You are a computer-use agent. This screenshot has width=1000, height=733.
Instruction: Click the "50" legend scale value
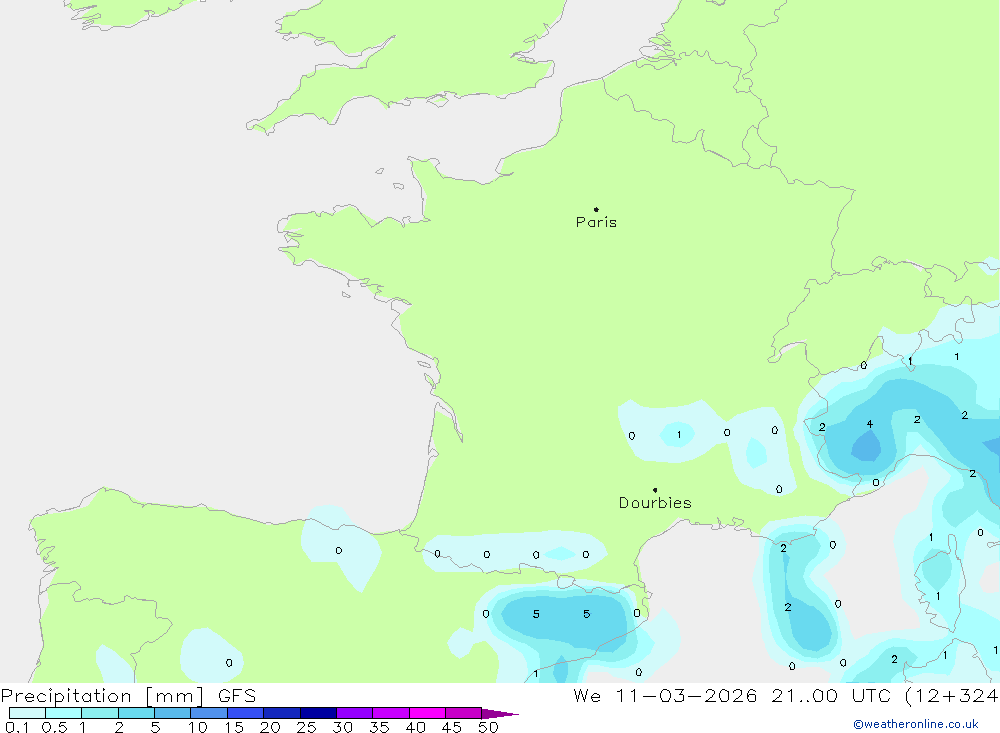pos(488,727)
